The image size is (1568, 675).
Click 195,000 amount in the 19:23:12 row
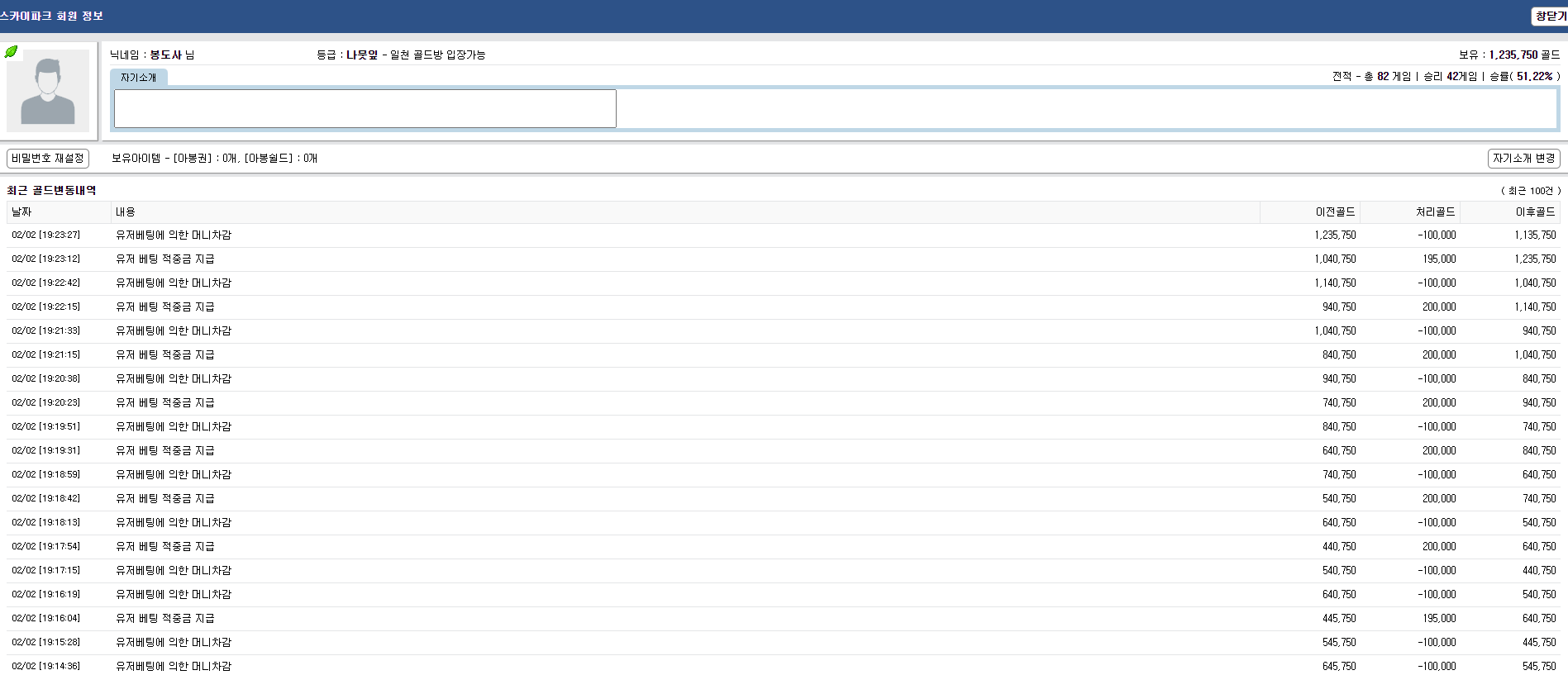point(1439,259)
